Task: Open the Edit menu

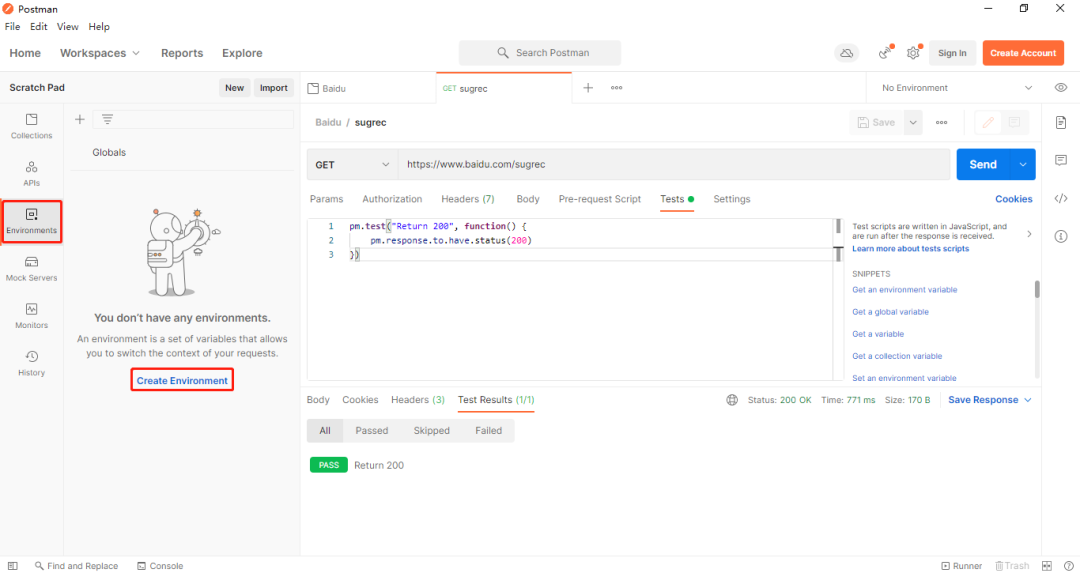Action: [39, 27]
